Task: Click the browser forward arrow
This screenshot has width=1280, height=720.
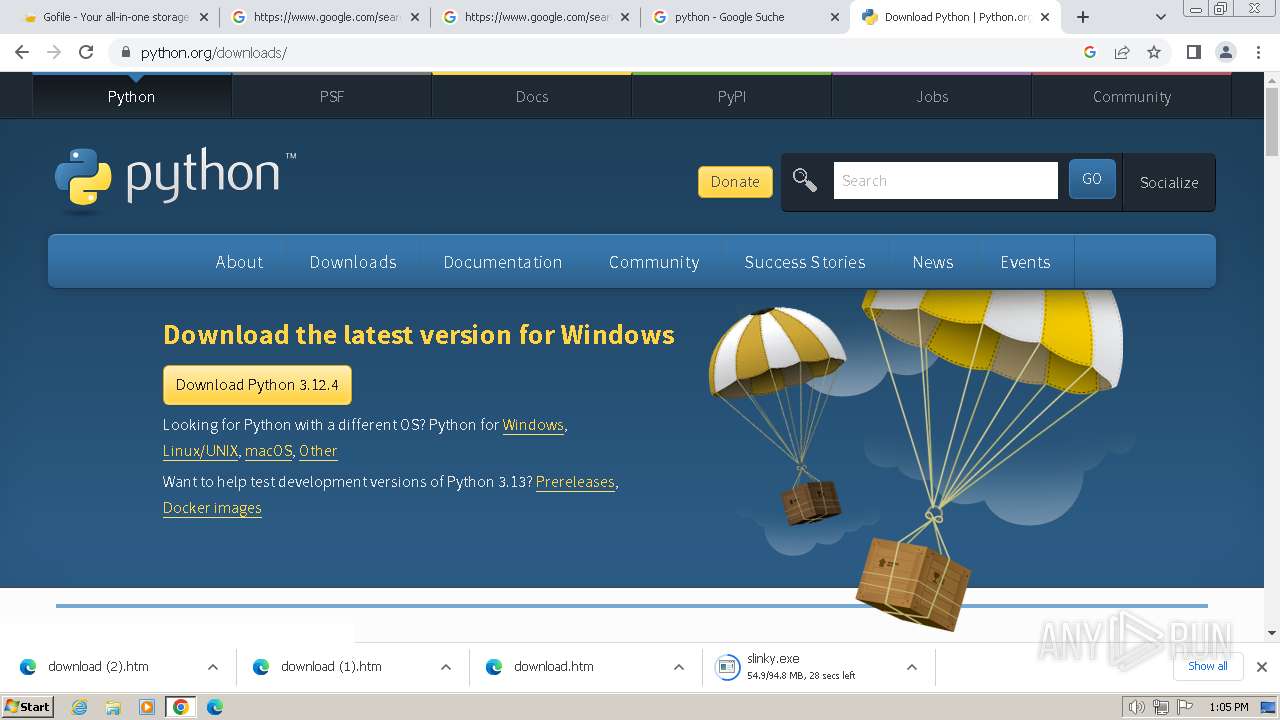Action: point(54,52)
